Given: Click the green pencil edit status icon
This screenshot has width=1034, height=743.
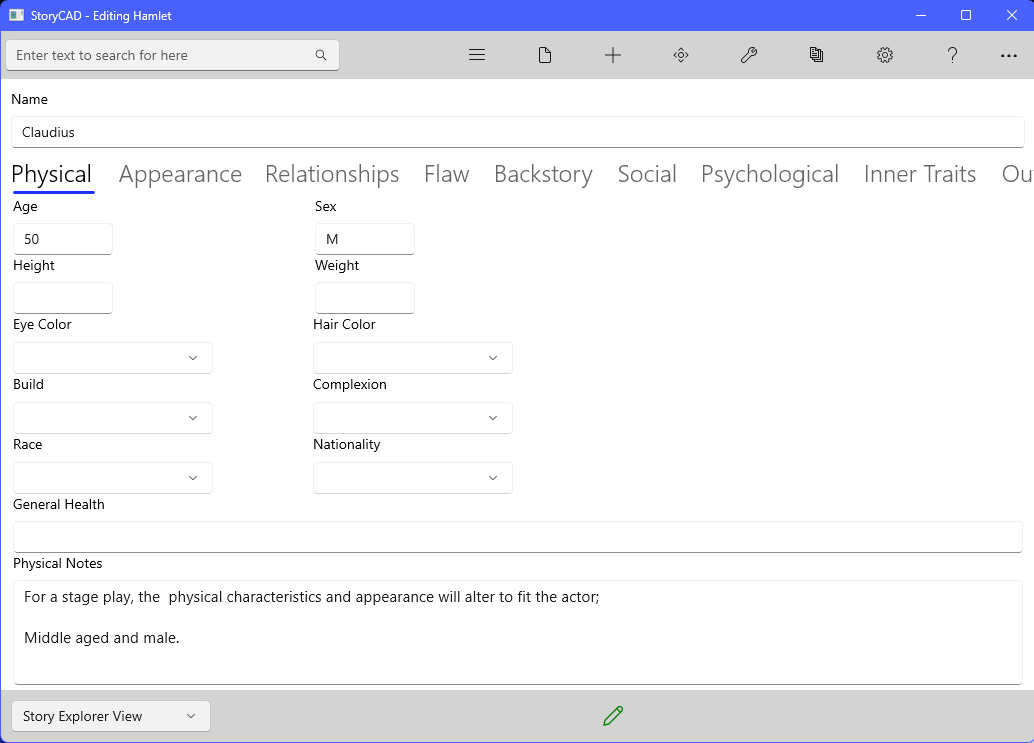Looking at the screenshot, I should point(613,716).
